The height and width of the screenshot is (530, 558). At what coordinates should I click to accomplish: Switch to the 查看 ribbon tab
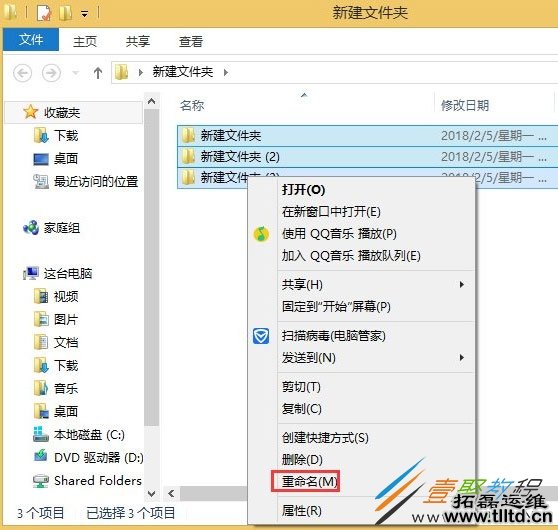pyautogui.click(x=191, y=41)
